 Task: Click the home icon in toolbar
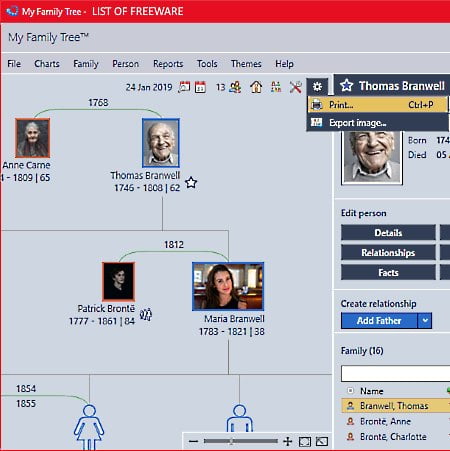click(256, 87)
